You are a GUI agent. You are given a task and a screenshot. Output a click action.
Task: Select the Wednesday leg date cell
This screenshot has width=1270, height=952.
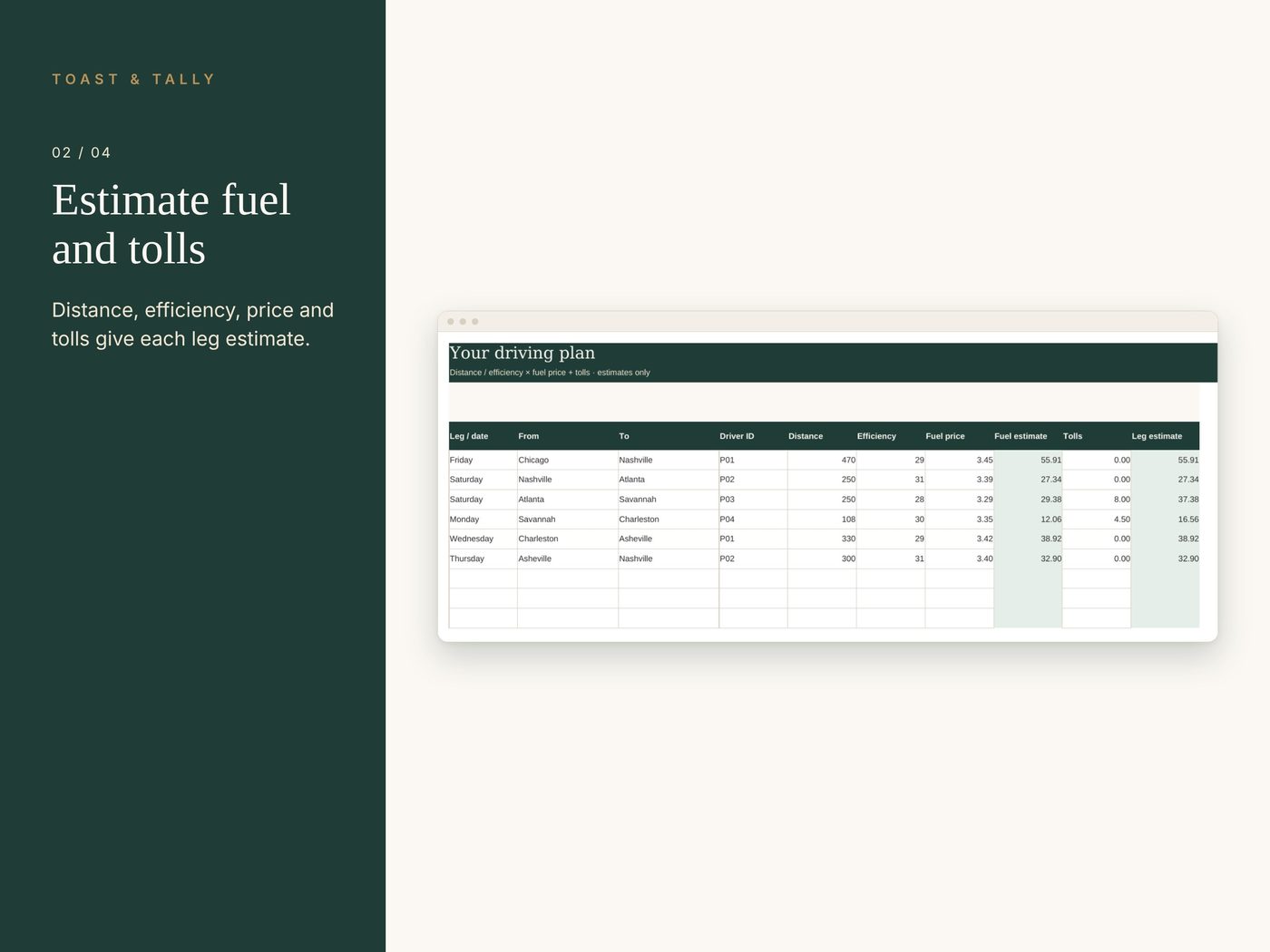tap(483, 539)
